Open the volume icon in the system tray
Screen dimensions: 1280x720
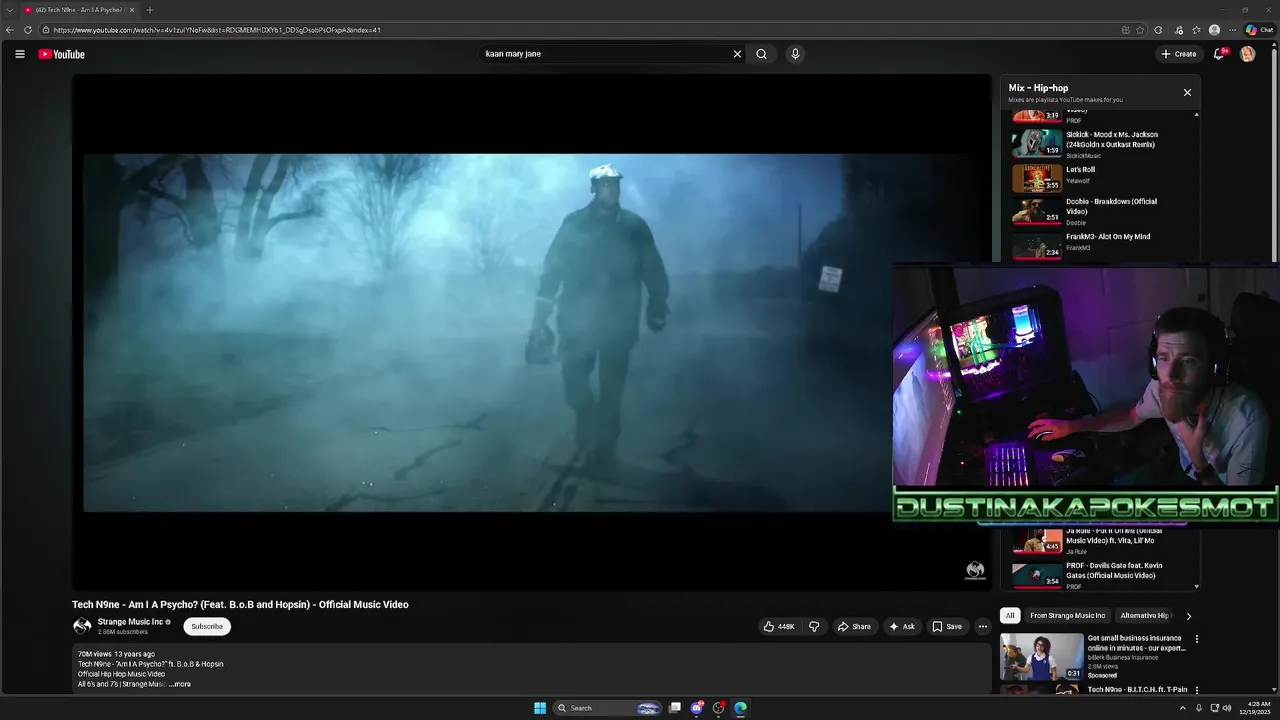[x=1227, y=708]
